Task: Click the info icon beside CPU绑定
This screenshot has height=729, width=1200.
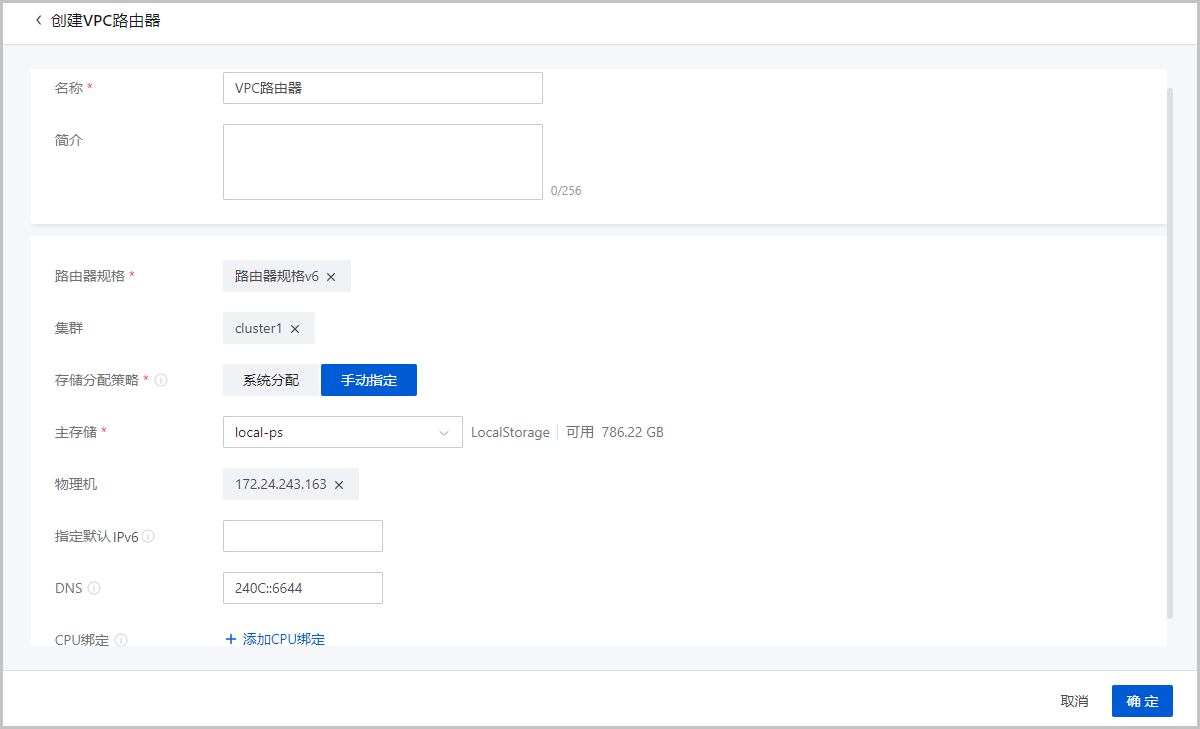Action: point(120,640)
